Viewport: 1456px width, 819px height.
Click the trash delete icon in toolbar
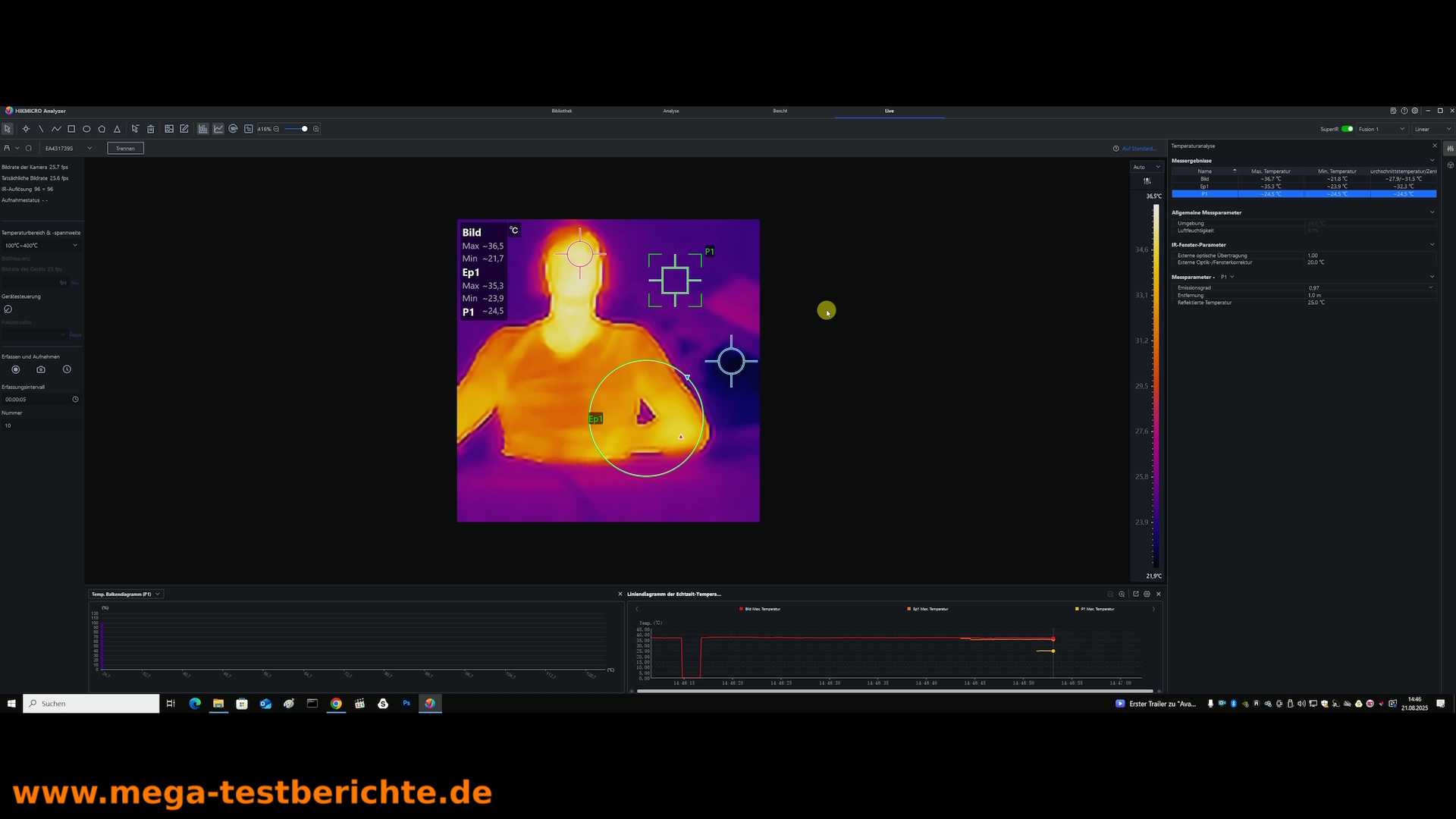(x=150, y=129)
